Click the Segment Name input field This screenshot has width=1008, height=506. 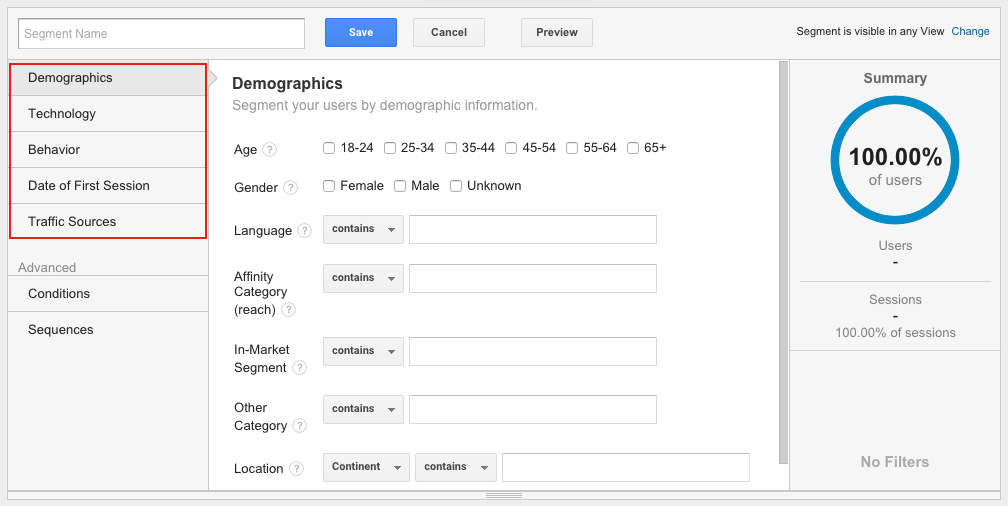[x=161, y=33]
